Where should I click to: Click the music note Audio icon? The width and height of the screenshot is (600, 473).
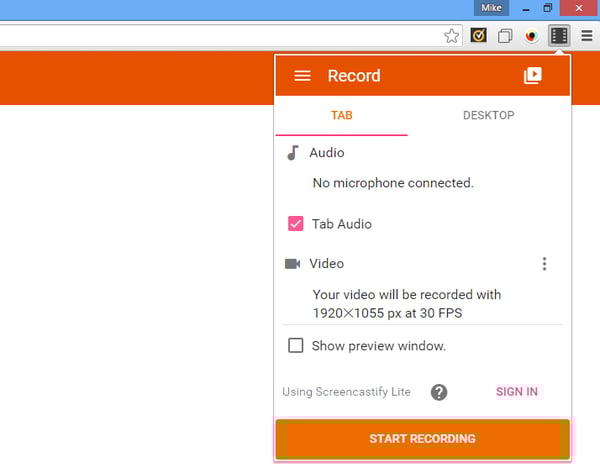point(293,153)
